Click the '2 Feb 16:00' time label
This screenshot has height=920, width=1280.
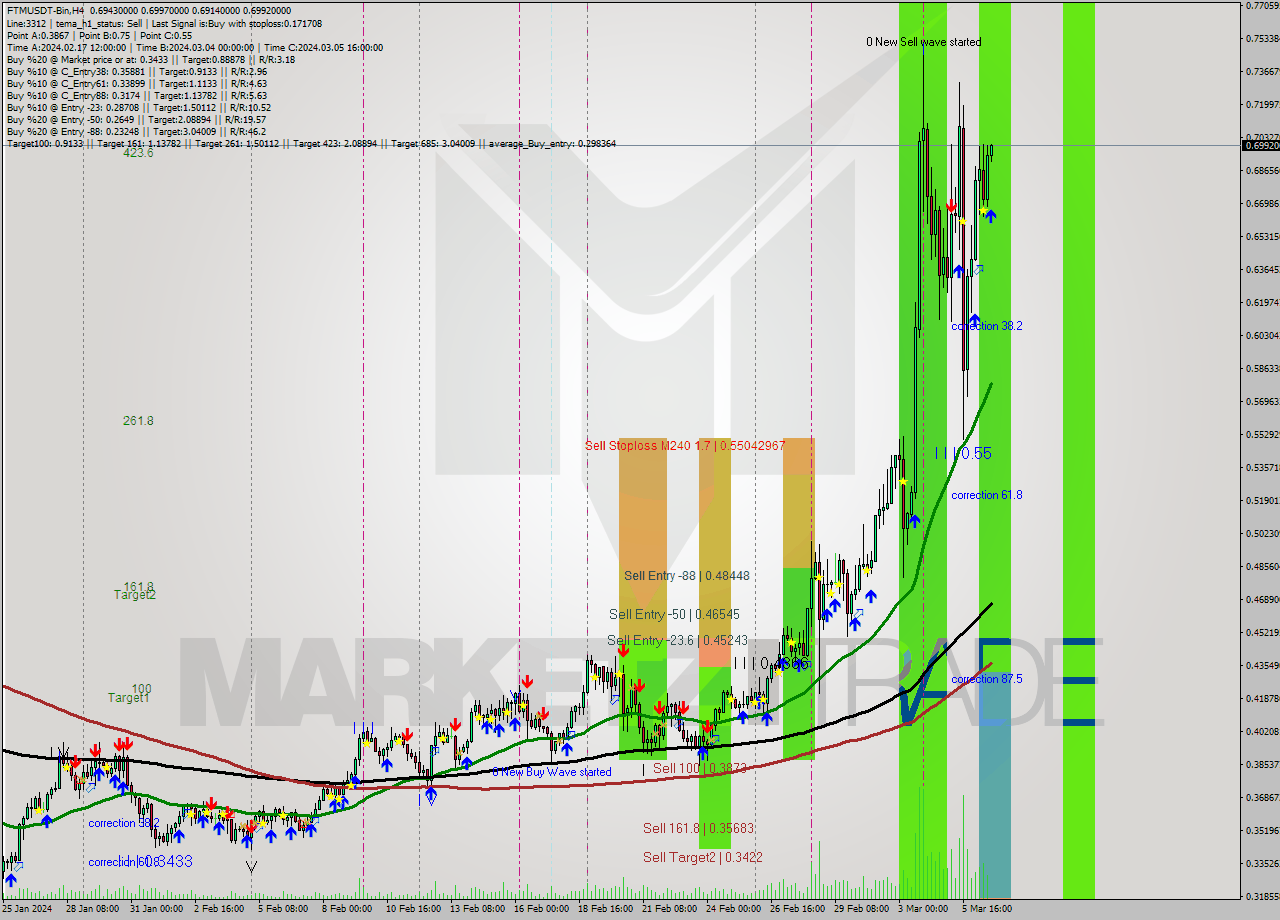[219, 909]
